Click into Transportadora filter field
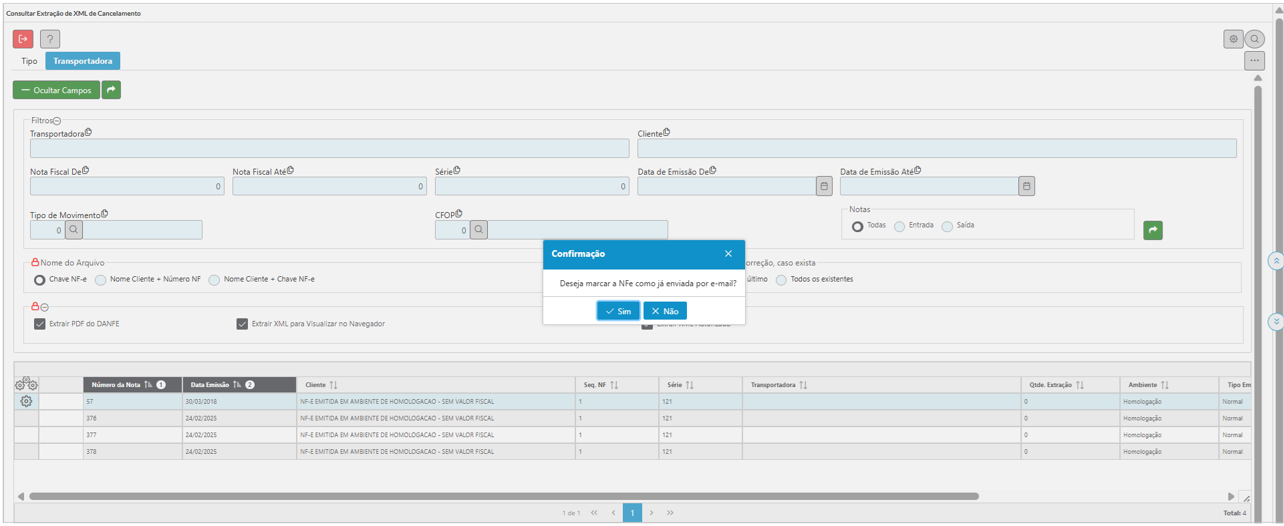Screen dimensions: 1284x526 tap(330, 149)
